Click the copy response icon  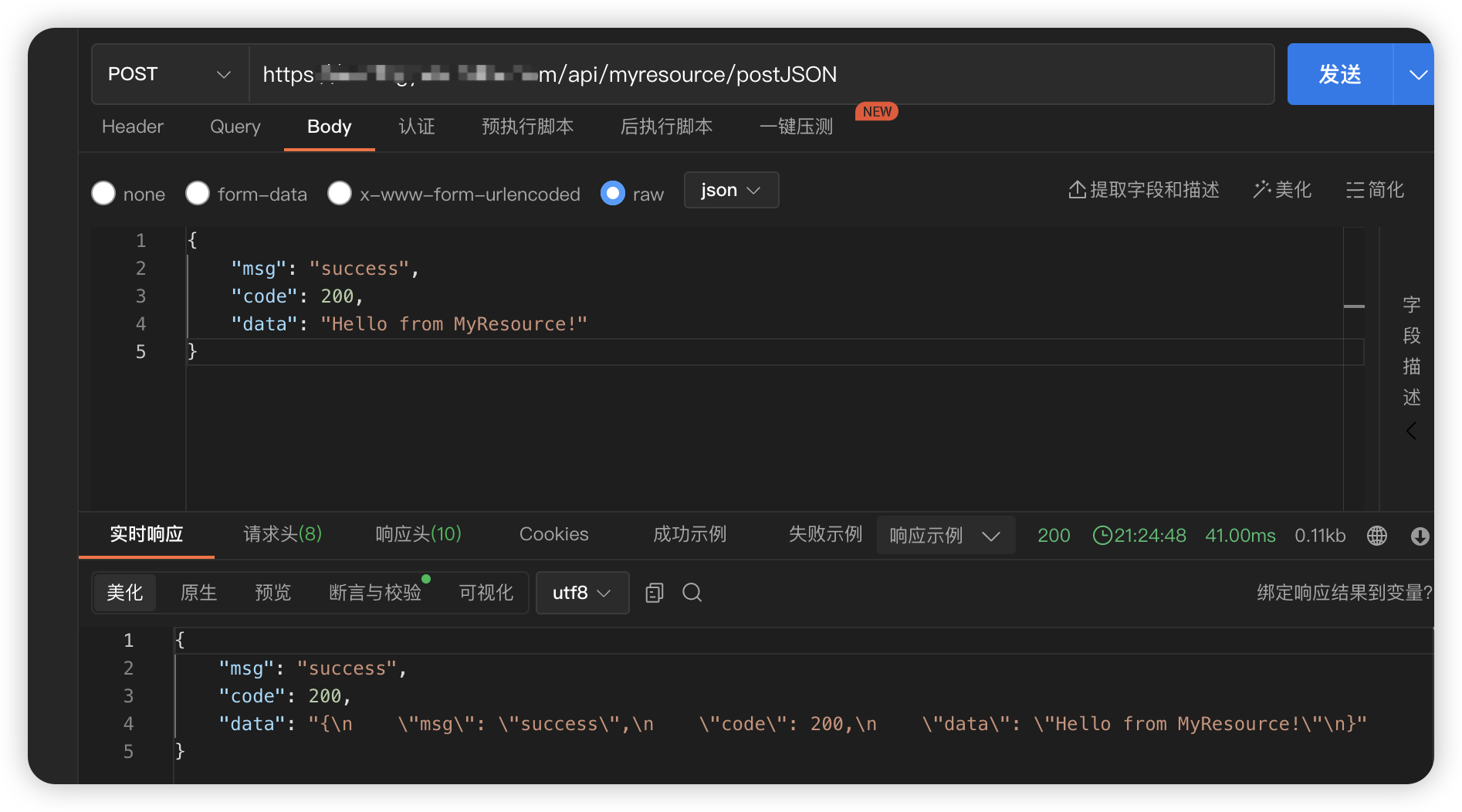[x=655, y=593]
